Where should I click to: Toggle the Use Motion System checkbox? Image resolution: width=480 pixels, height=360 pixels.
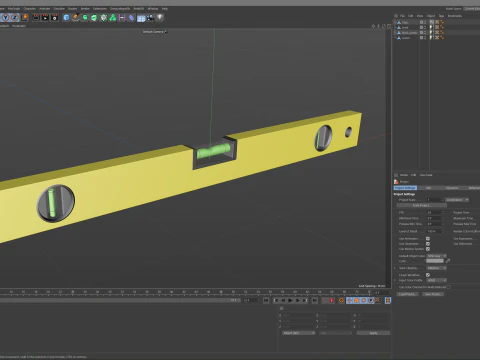pyautogui.click(x=428, y=249)
